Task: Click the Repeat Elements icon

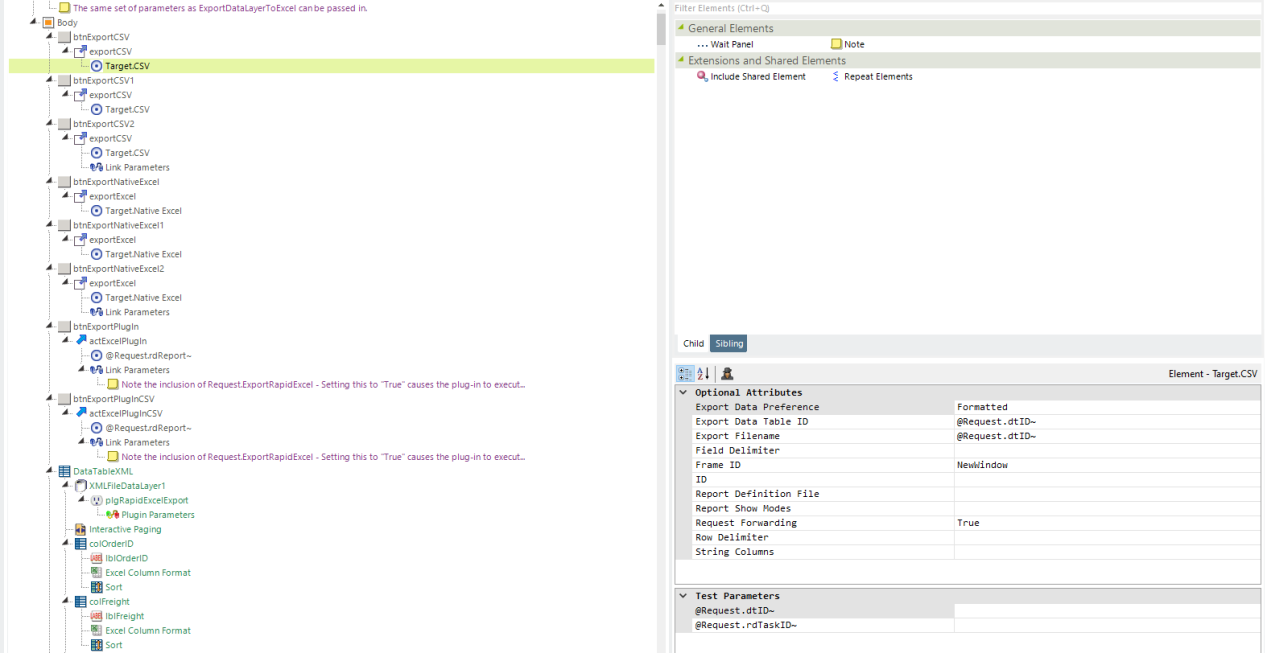Action: pos(836,76)
